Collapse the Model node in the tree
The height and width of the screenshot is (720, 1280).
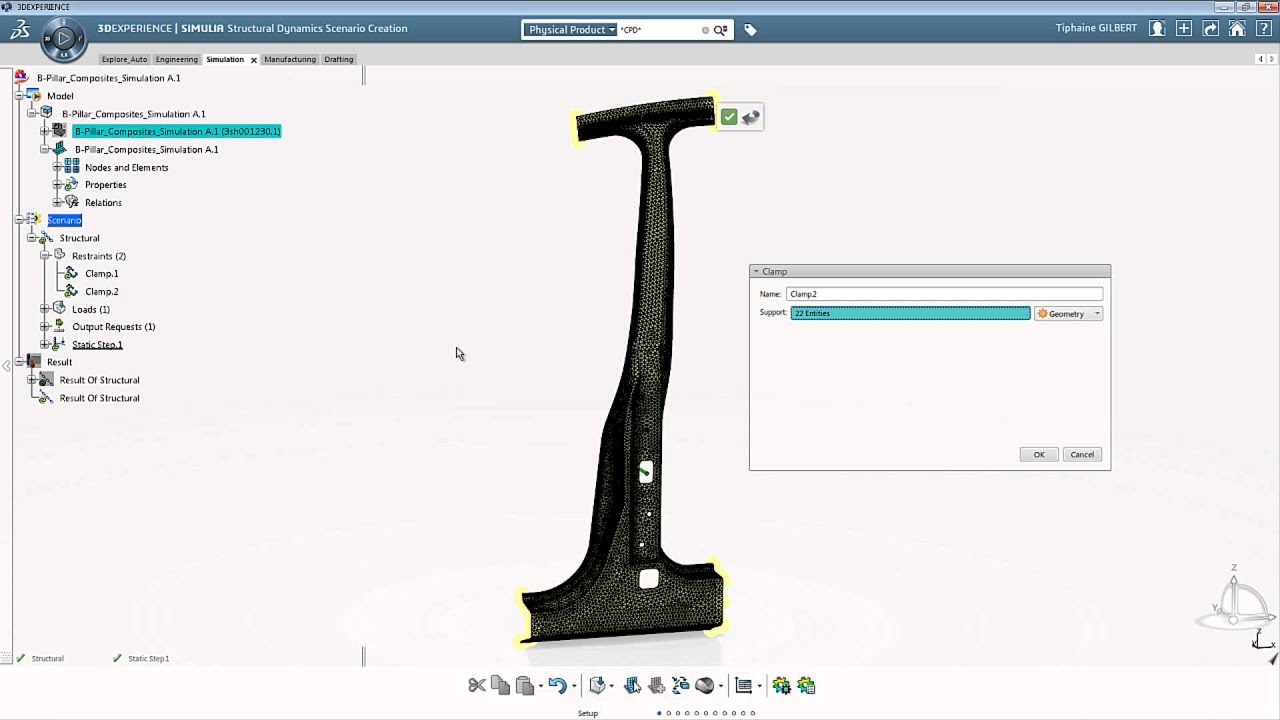point(19,96)
